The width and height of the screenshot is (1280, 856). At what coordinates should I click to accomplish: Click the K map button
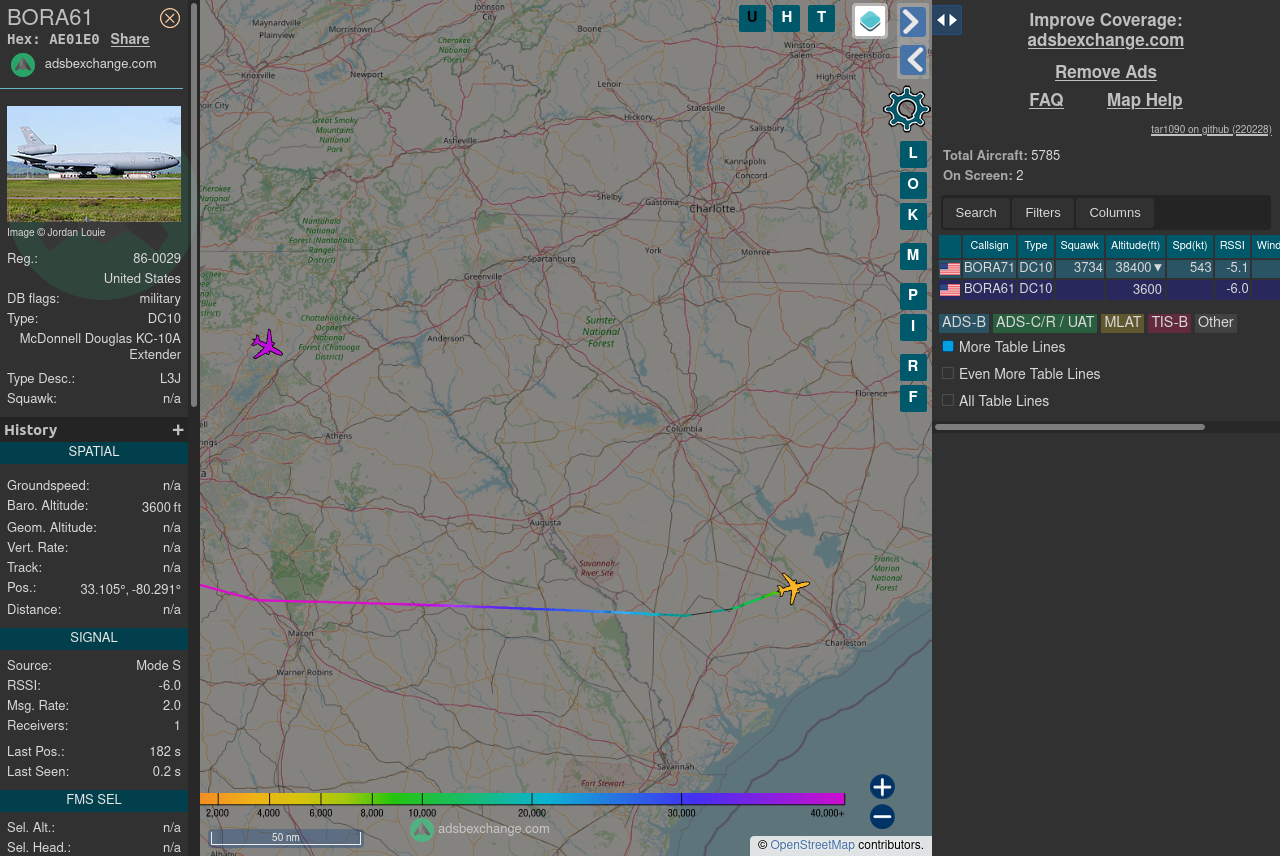pyautogui.click(x=913, y=215)
